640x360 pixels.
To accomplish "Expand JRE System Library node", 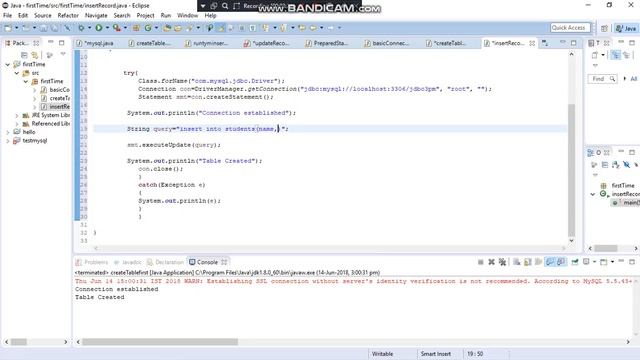I will (x=17, y=116).
